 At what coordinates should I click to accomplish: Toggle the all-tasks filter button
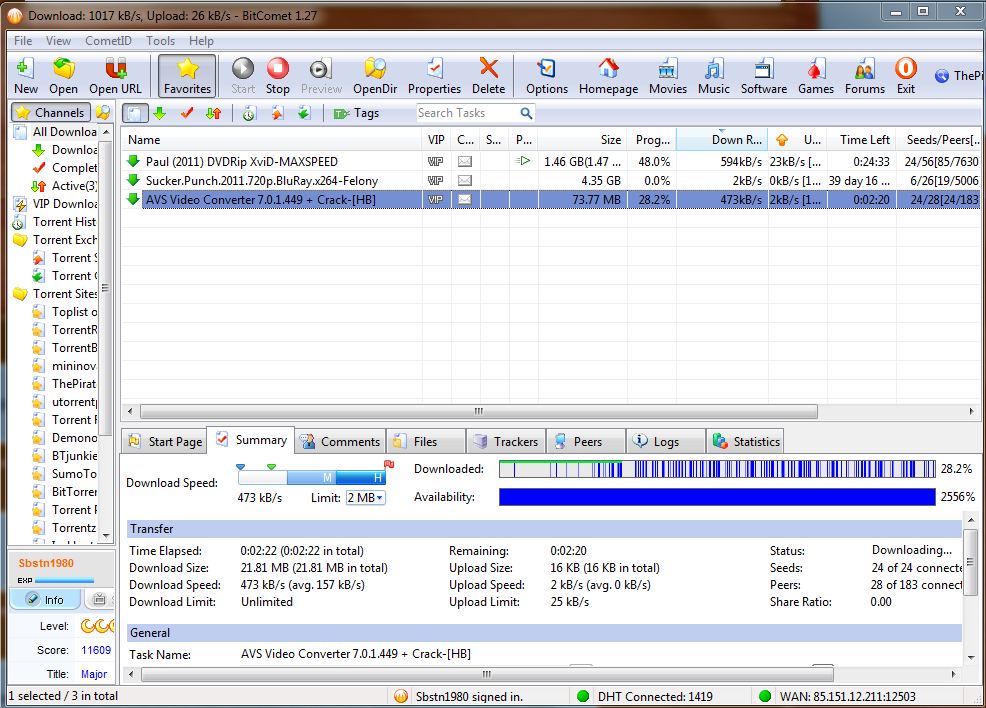pyautogui.click(x=135, y=113)
